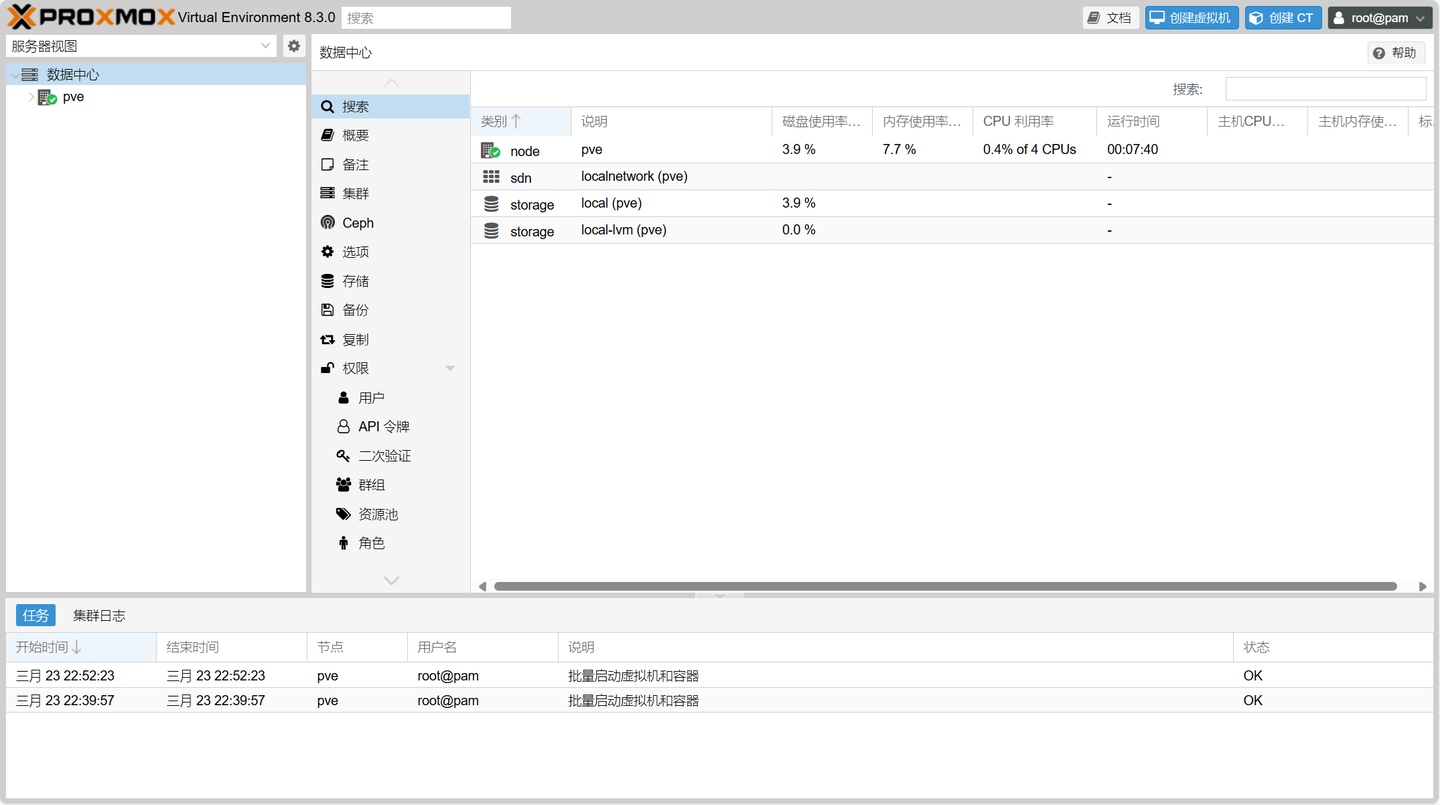
Task: Select the 0.4% of 4 CPUs cell
Action: pos(1034,149)
